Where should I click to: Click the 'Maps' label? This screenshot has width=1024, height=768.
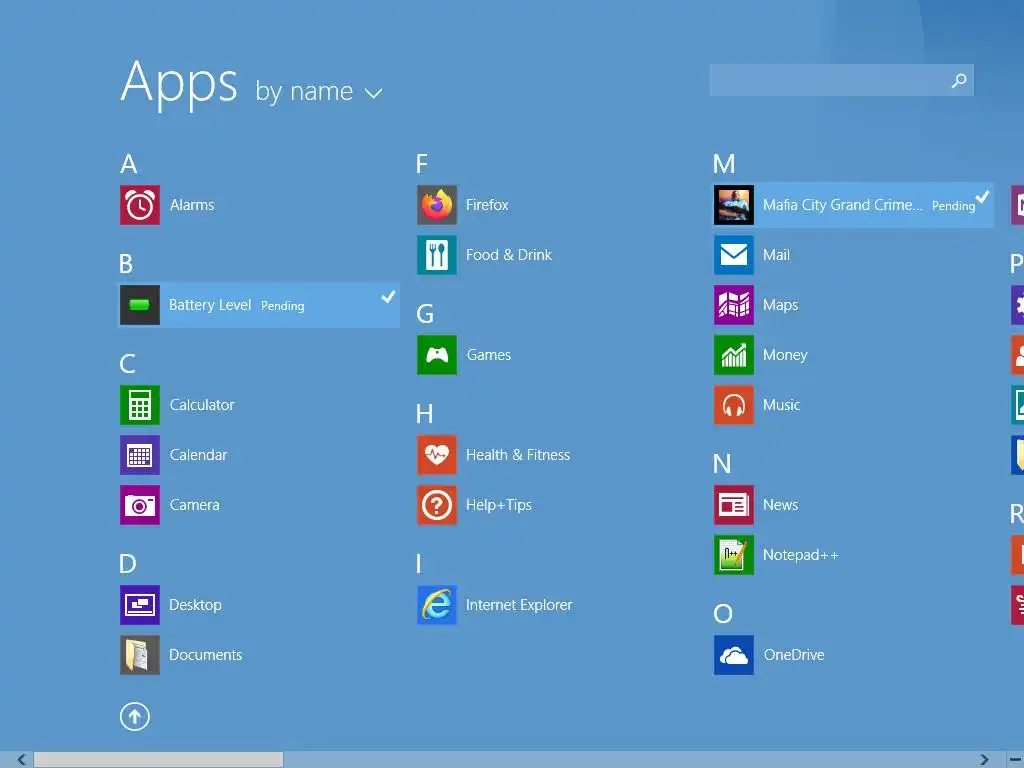[x=780, y=305]
